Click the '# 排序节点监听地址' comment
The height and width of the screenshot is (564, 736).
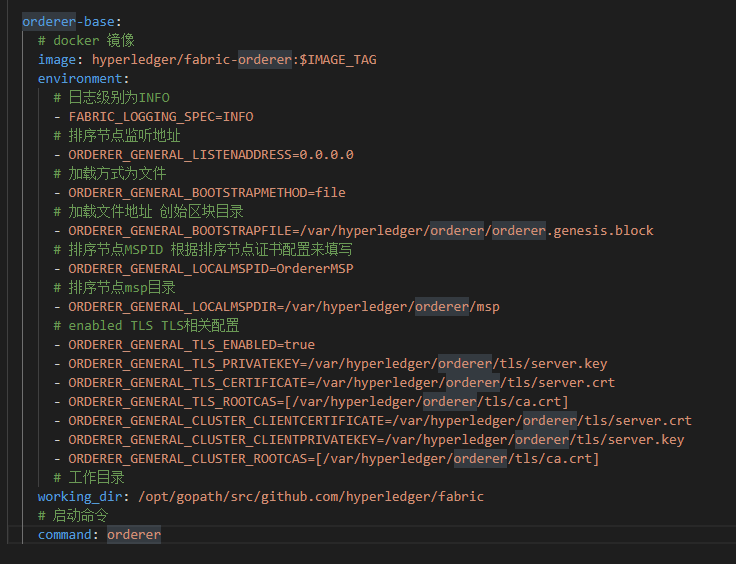pyautogui.click(x=117, y=136)
